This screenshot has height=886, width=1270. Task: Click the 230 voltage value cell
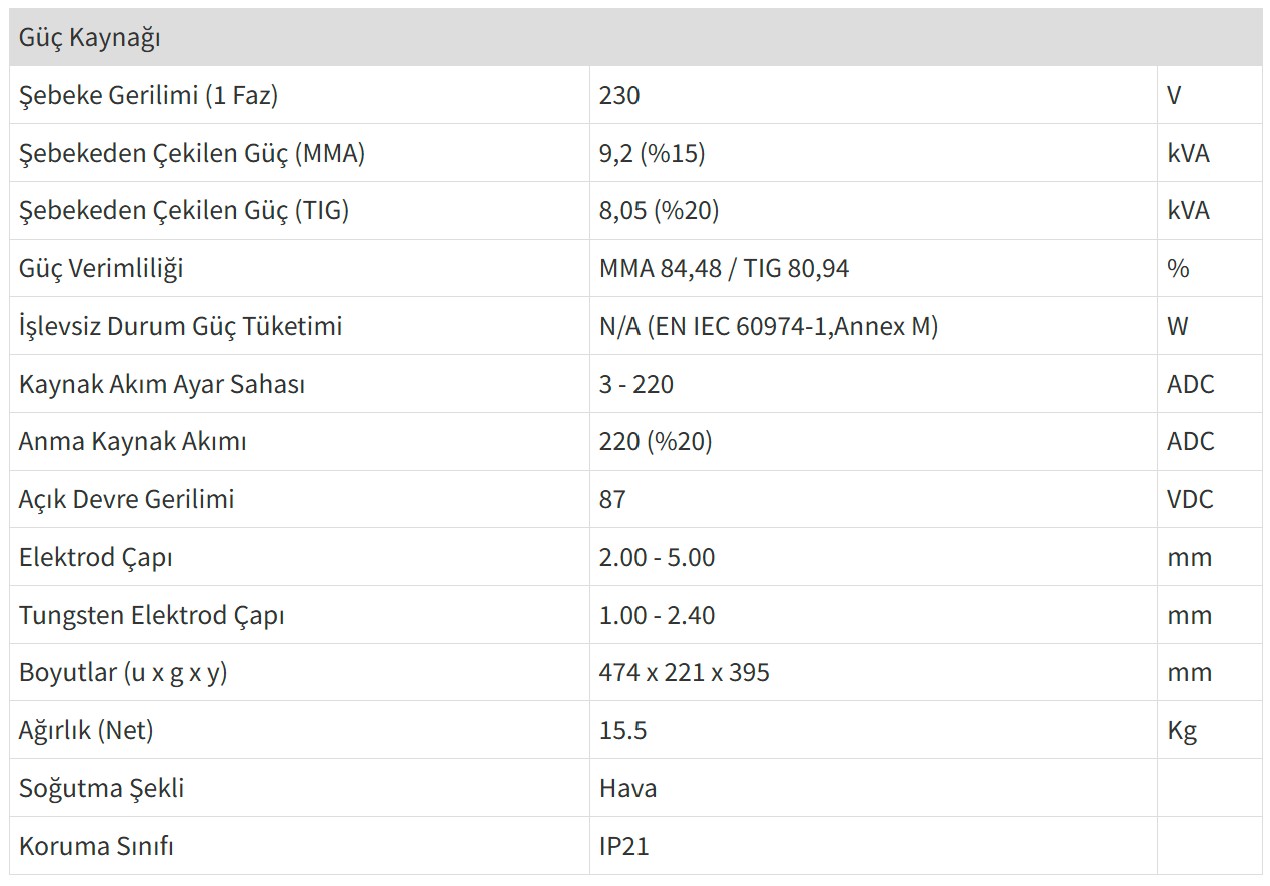pyautogui.click(x=619, y=96)
